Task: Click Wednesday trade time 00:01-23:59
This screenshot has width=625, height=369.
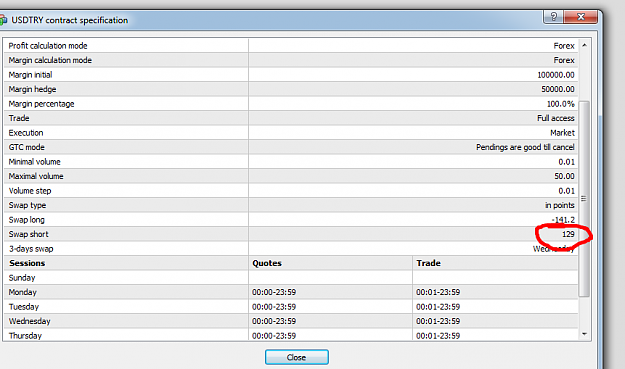Action: [438, 321]
